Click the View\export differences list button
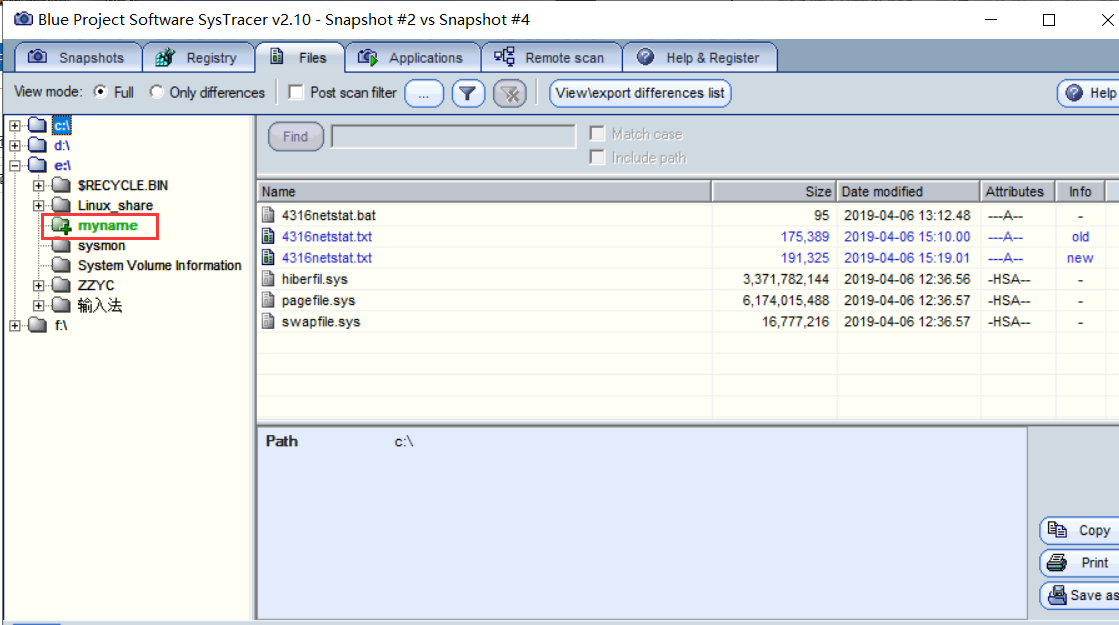The image size is (1119, 625). 640,93
